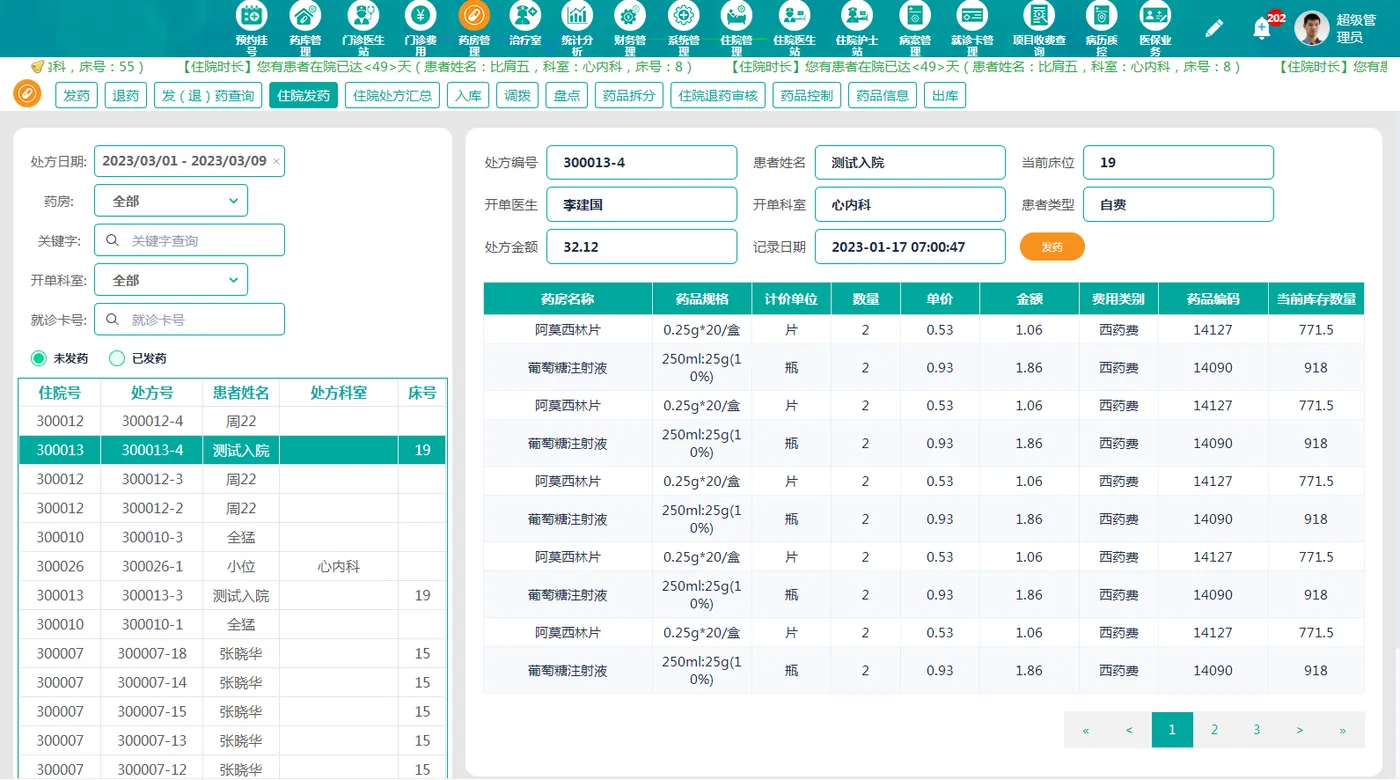Open the 财务管理 module icon
The width and height of the screenshot is (1400, 780).
point(629,16)
